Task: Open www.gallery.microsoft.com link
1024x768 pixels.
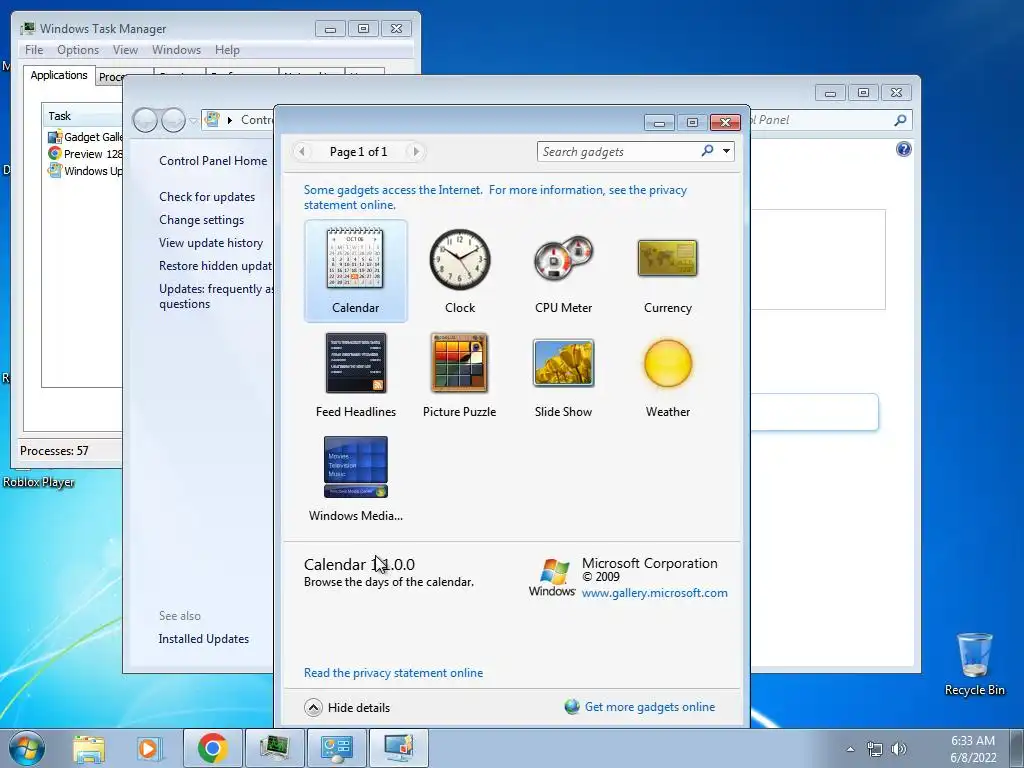Action: 654,593
